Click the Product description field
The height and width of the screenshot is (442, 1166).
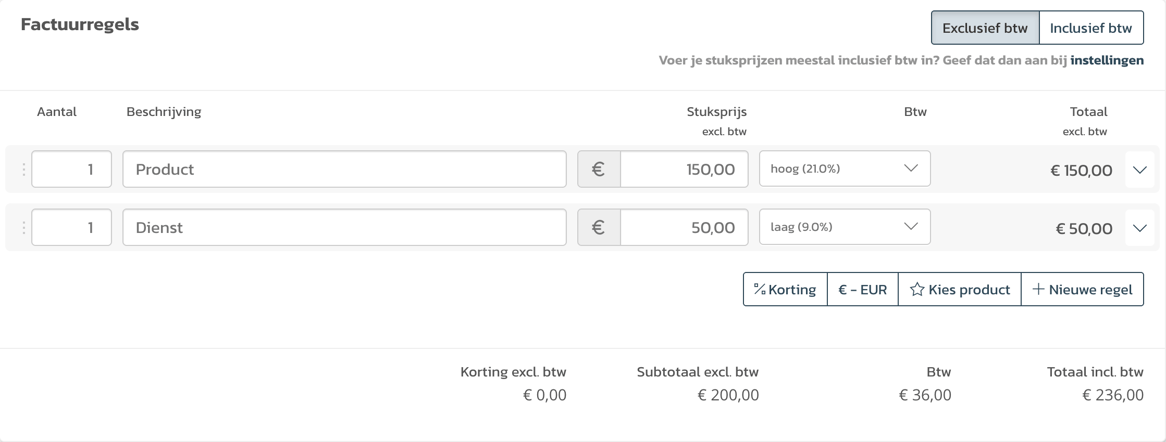point(344,169)
